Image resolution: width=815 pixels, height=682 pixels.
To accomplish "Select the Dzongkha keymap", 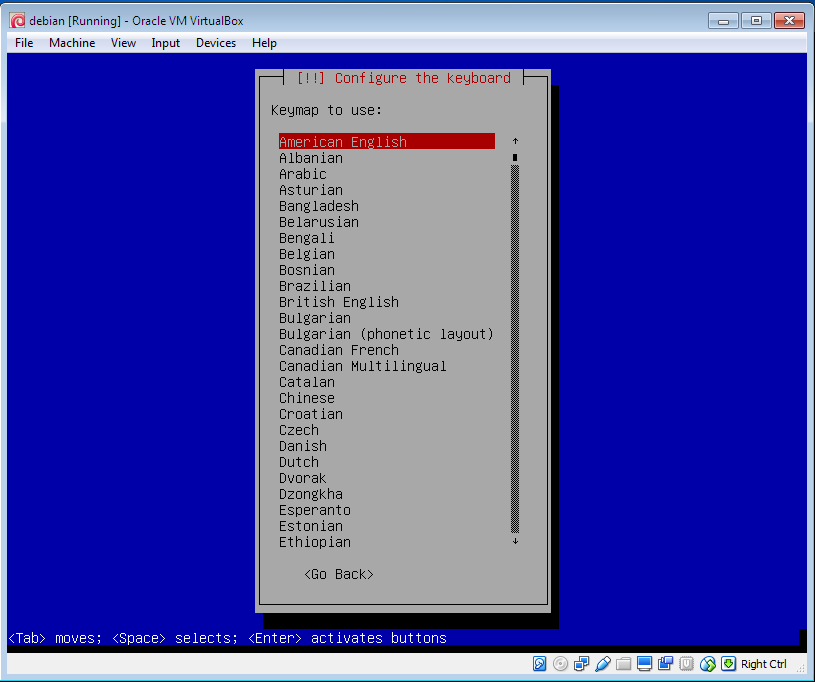I will (311, 494).
